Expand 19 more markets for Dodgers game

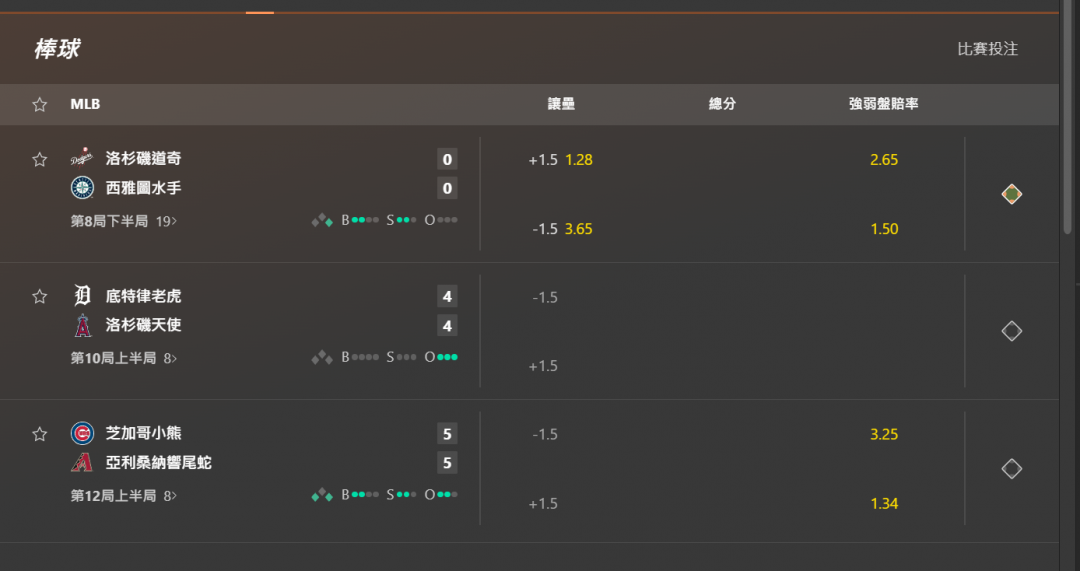tap(166, 221)
